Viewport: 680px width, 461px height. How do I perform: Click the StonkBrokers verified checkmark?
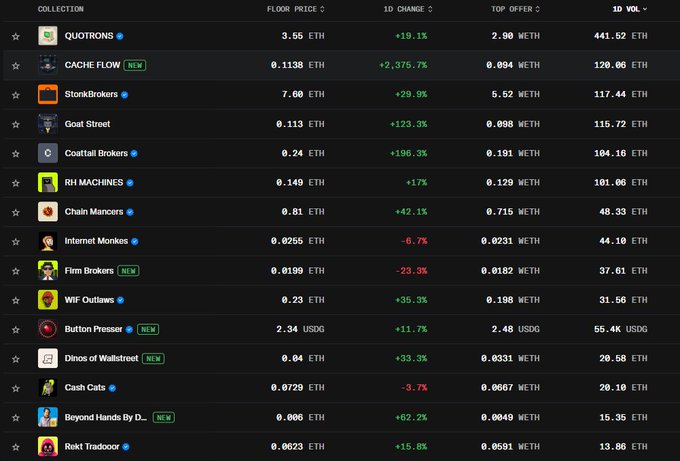click(x=124, y=95)
